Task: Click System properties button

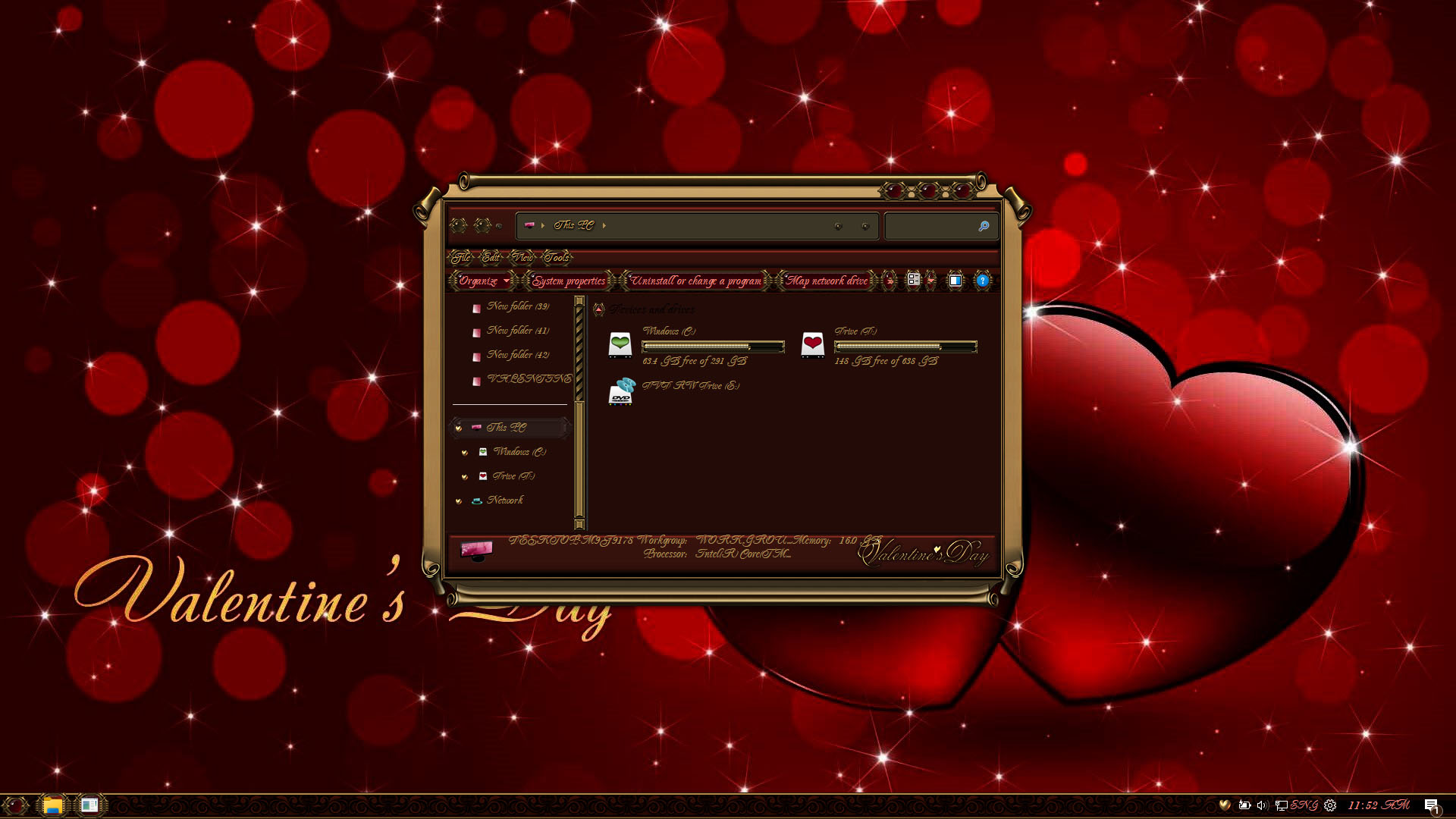Action: [569, 281]
